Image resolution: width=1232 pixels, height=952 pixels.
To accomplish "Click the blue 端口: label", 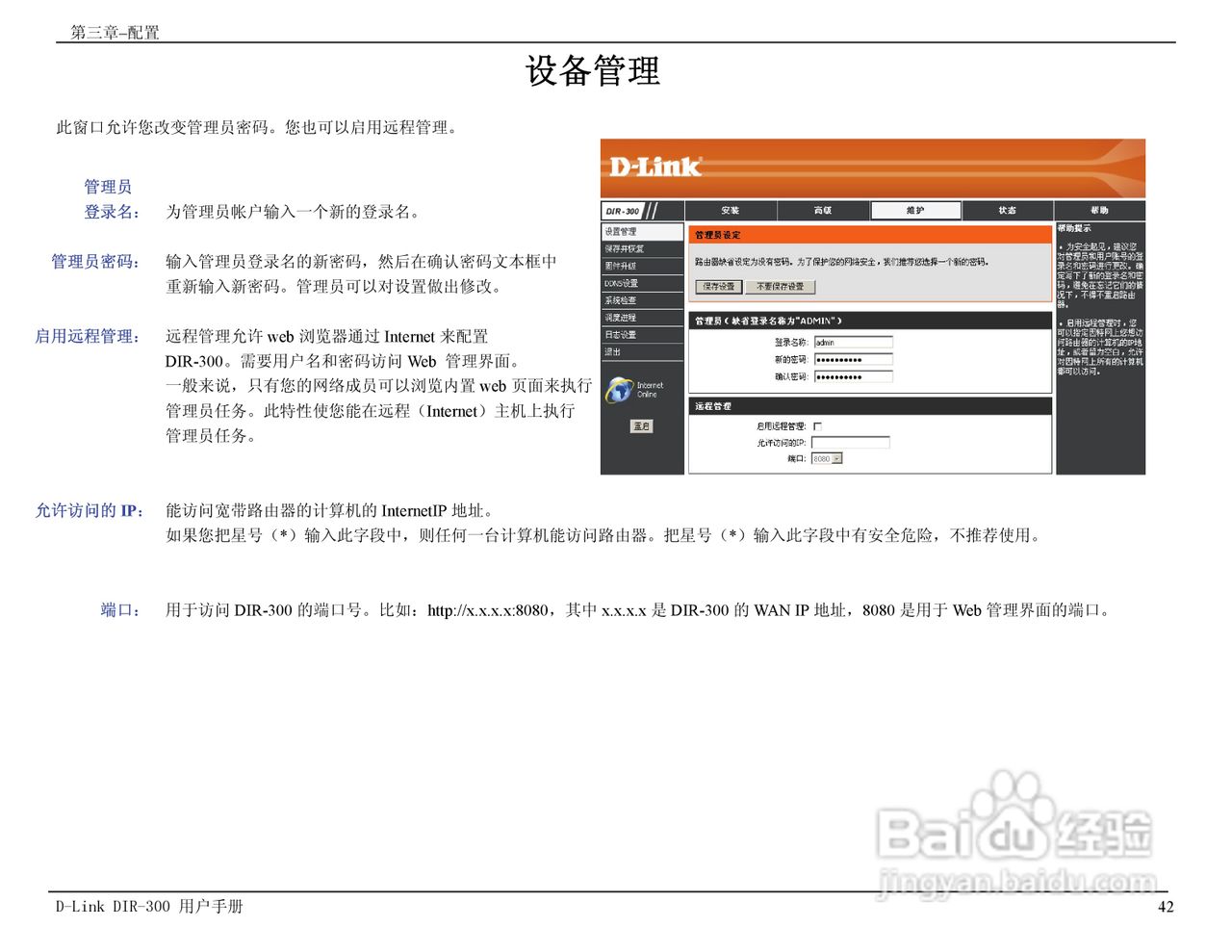I will tap(121, 610).
